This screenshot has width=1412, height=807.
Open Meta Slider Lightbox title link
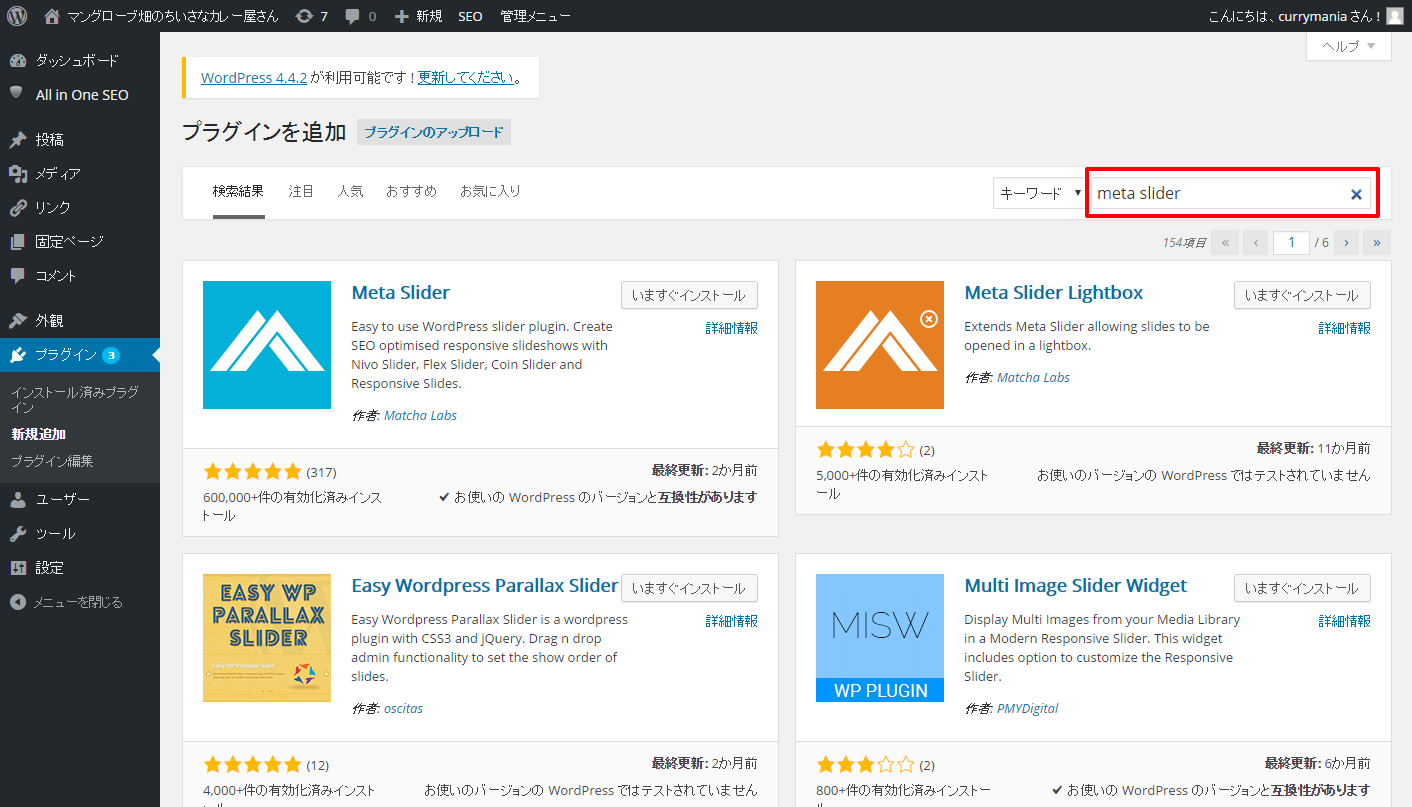[1053, 293]
